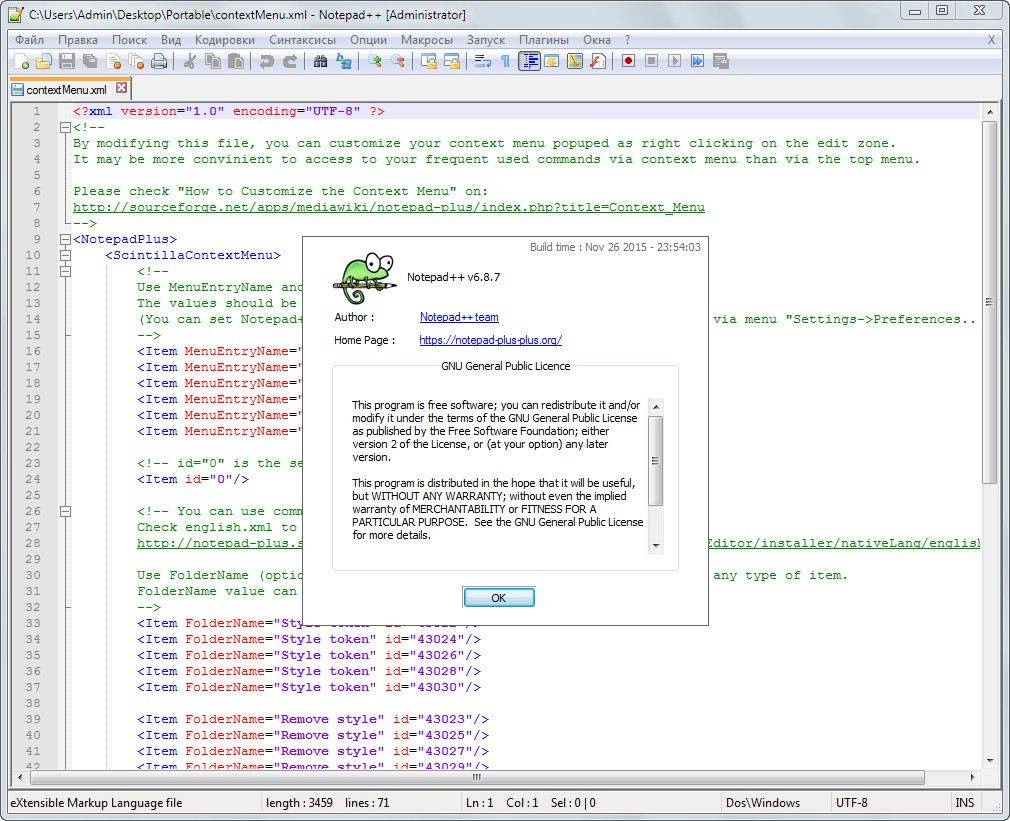
Task: Open the Replace toolbar icon
Action: pos(344,61)
